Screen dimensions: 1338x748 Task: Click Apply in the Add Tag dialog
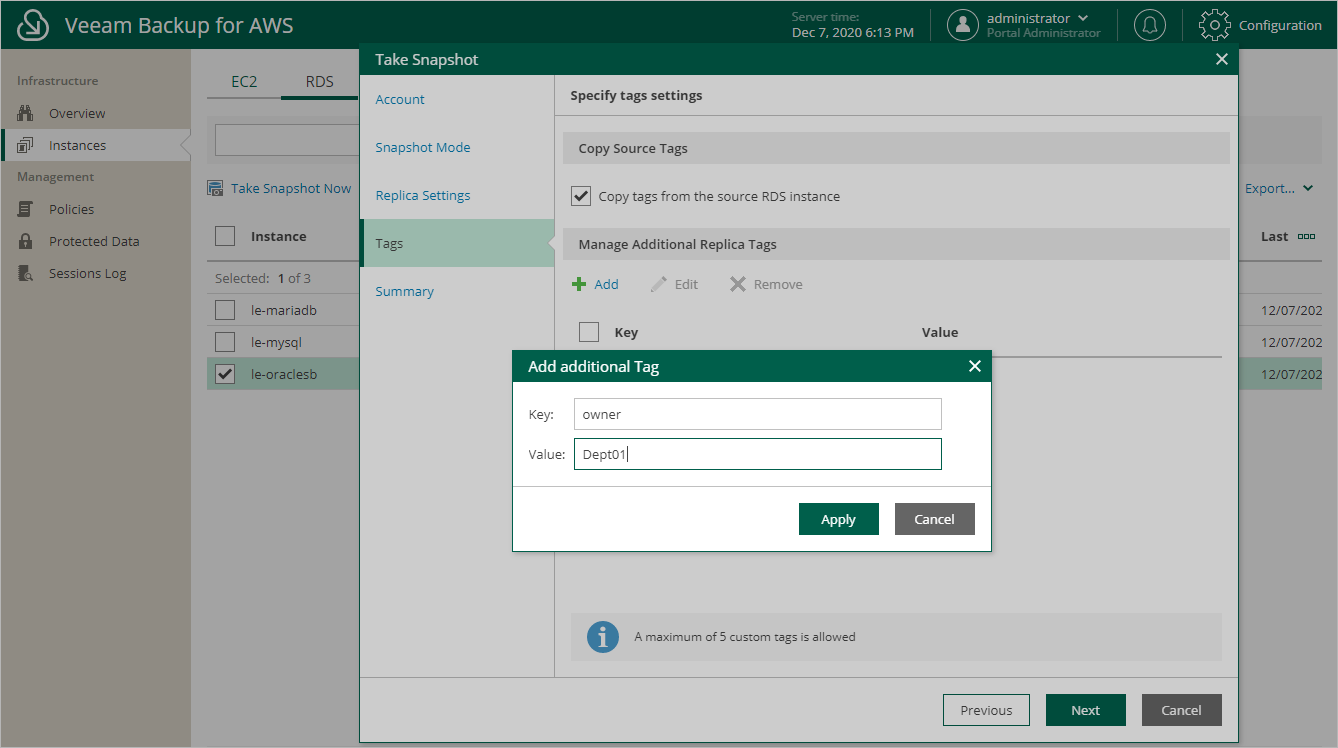[x=838, y=519]
